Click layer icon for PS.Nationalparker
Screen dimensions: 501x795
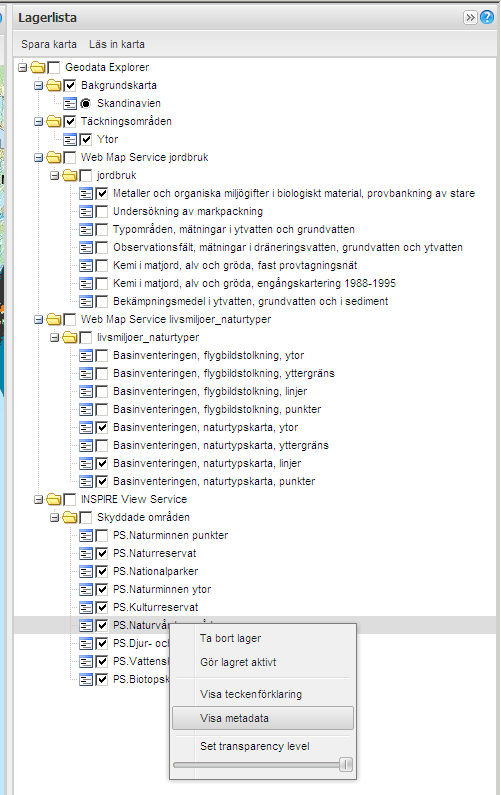[x=86, y=571]
